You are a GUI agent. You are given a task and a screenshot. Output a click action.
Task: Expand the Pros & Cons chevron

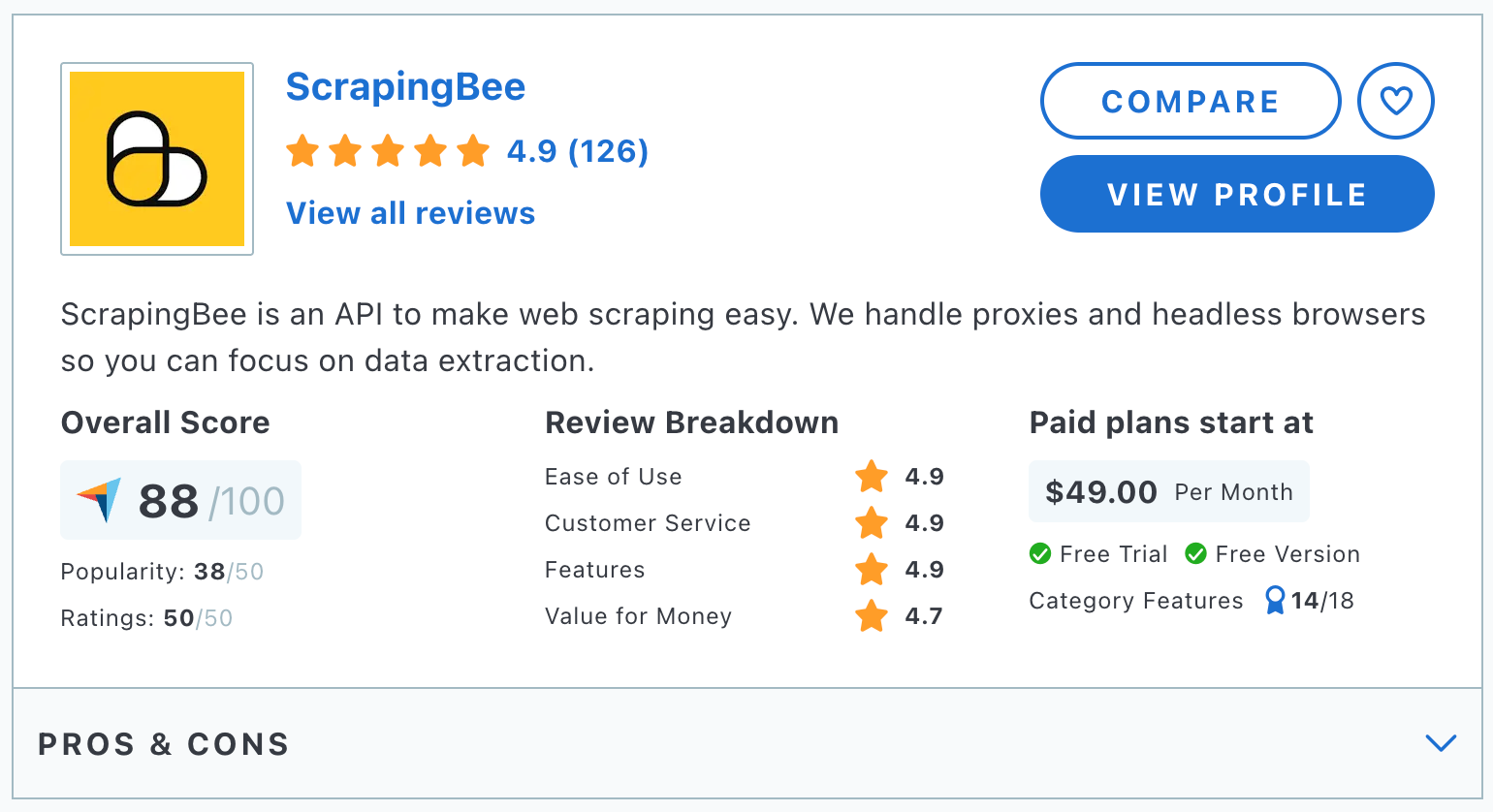coord(1441,743)
